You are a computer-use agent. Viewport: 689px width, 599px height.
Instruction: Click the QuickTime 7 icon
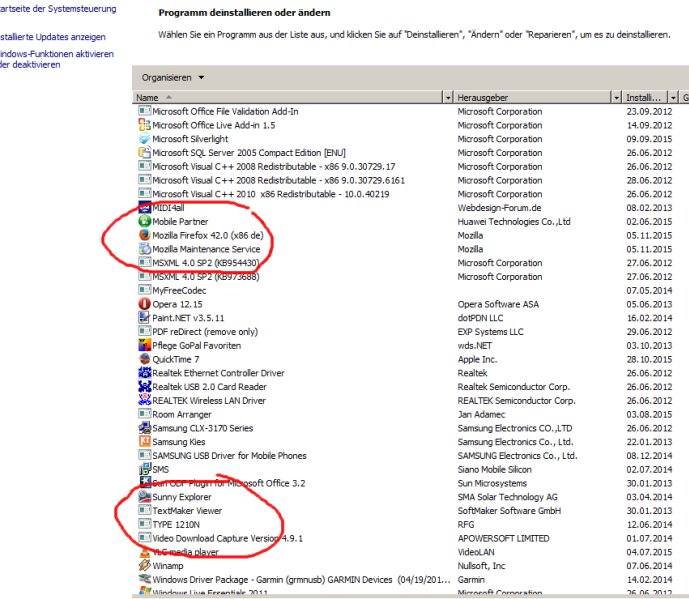pos(145,359)
